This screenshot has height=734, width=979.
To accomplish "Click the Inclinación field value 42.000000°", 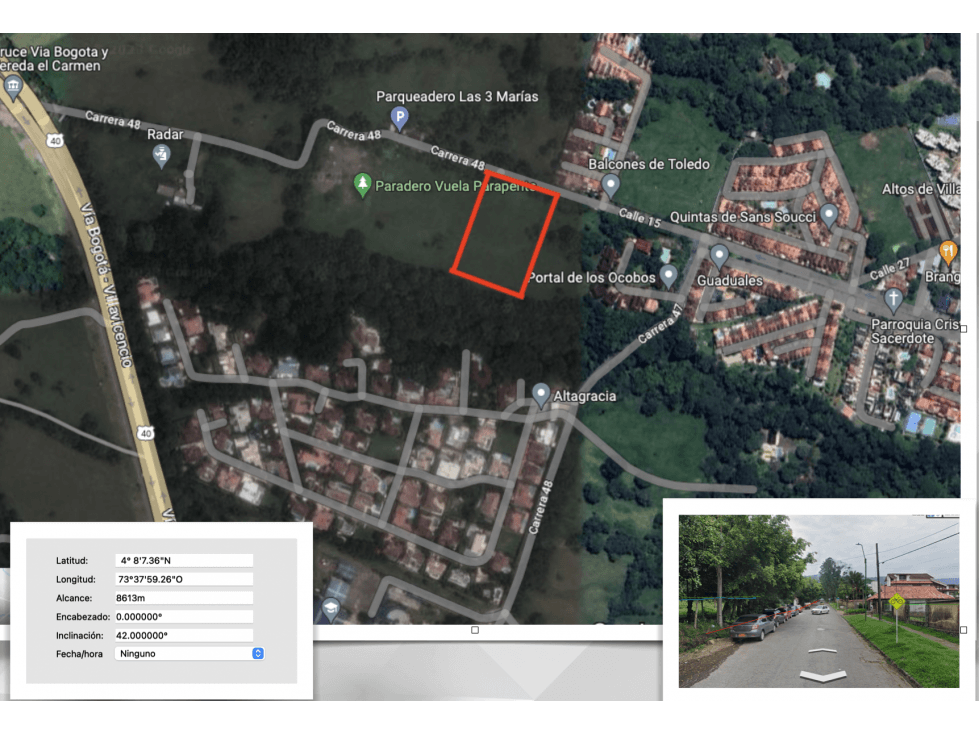I will 184,635.
